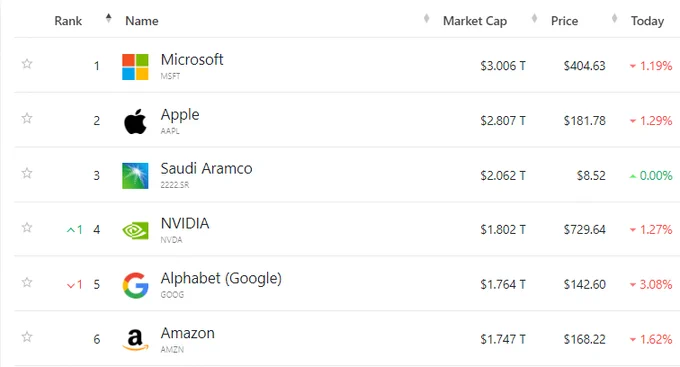The height and width of the screenshot is (367, 680).
Task: Sort using arrows beside Market Cap header
Action: click(534, 18)
